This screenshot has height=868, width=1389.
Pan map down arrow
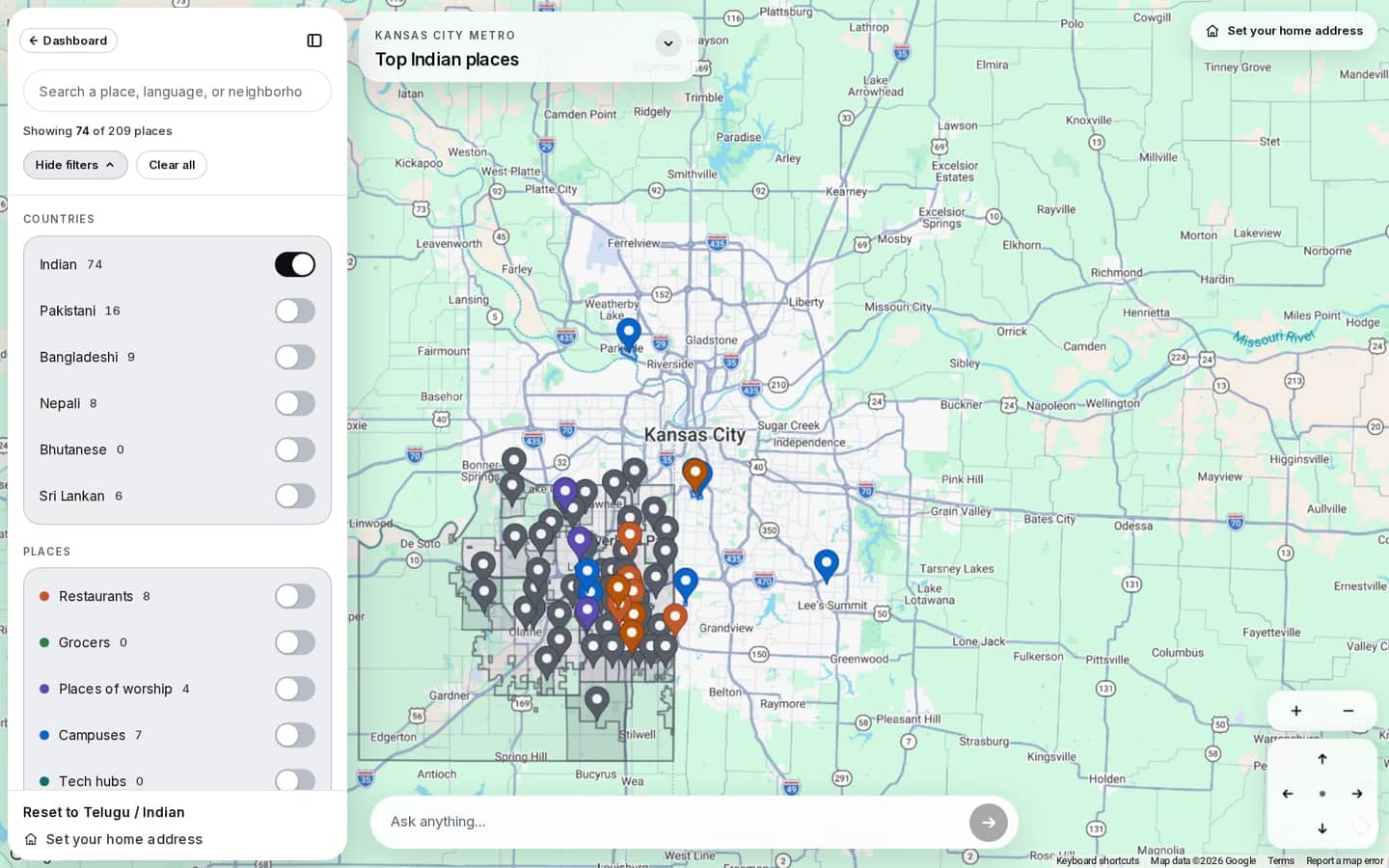pyautogui.click(x=1322, y=828)
